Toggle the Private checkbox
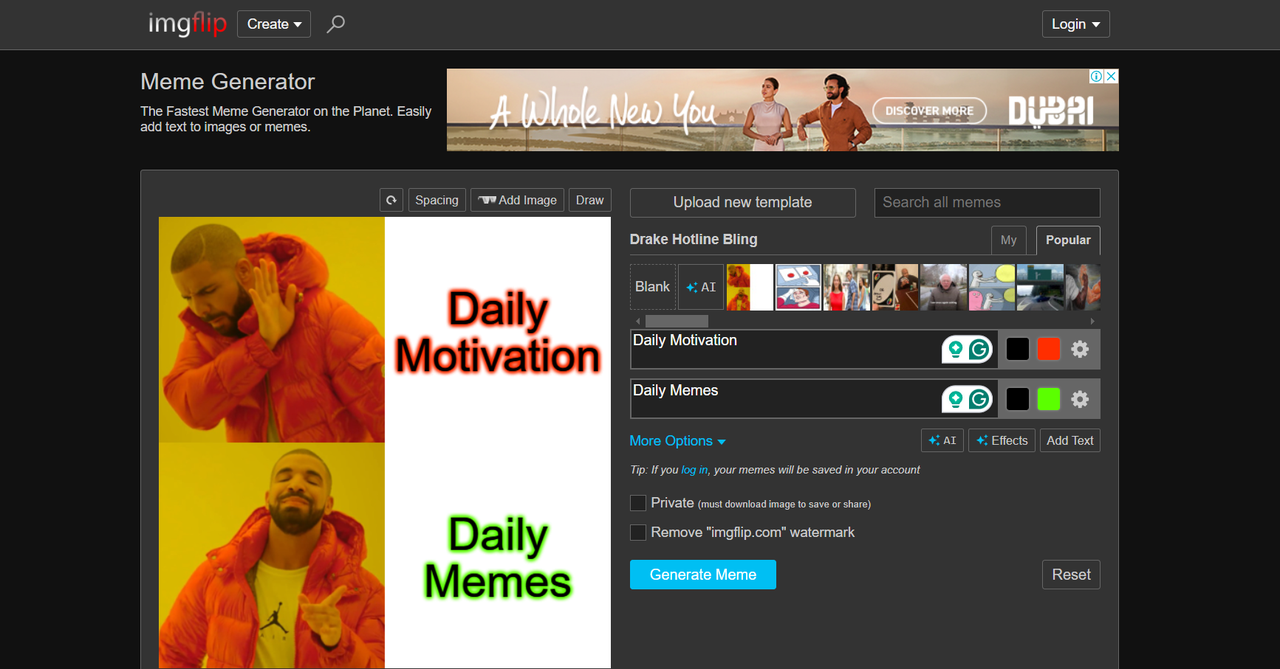This screenshot has width=1280, height=669. 638,503
